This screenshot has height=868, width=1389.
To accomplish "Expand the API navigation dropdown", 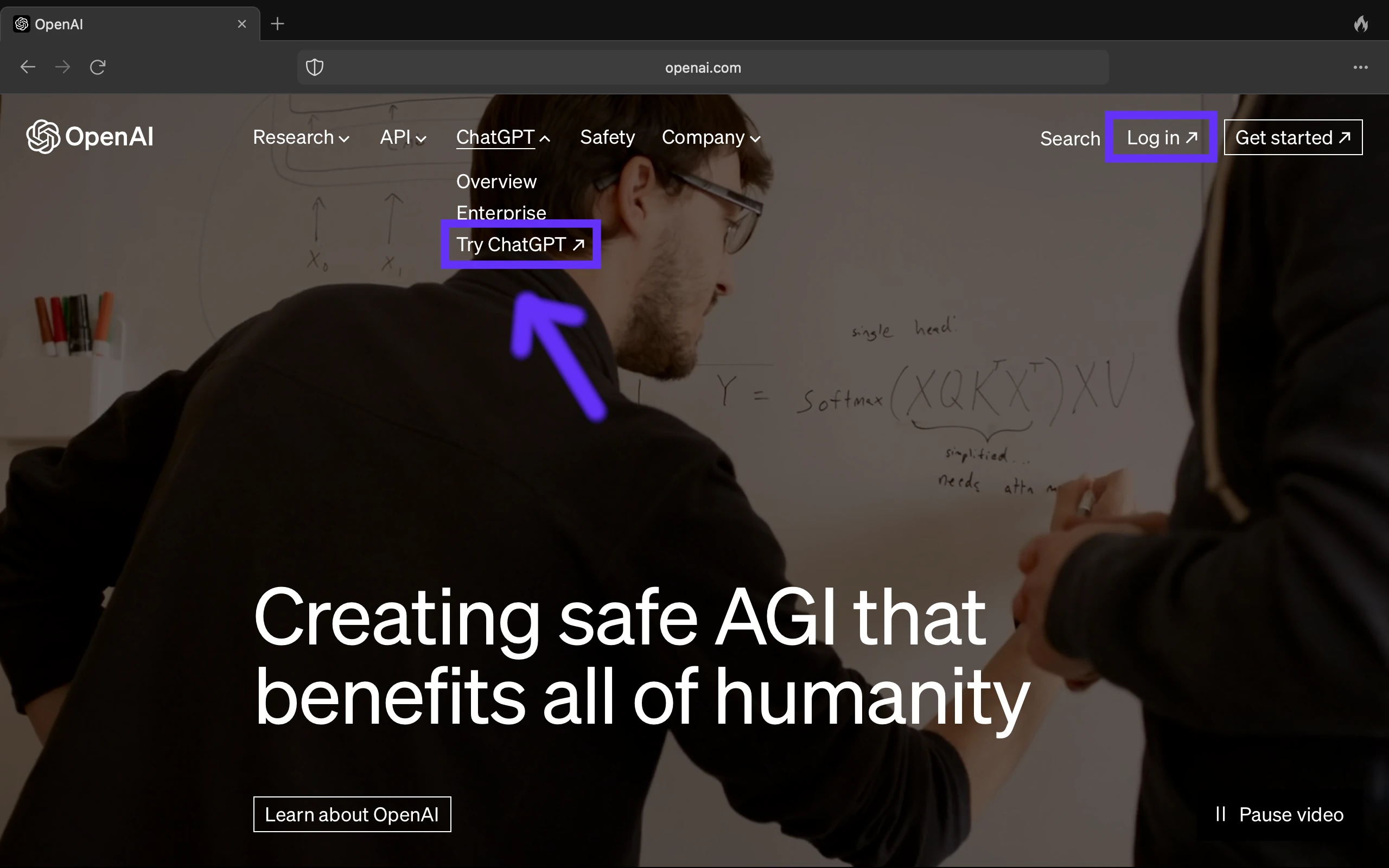I will coord(402,137).
